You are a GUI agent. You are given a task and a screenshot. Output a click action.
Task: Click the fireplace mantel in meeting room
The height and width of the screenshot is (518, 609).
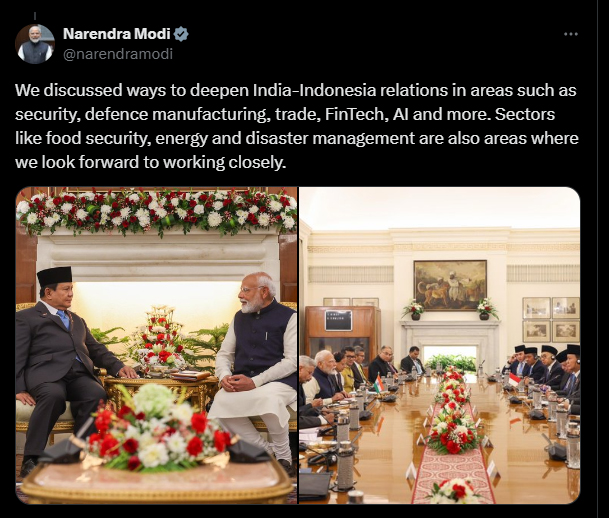(450, 340)
